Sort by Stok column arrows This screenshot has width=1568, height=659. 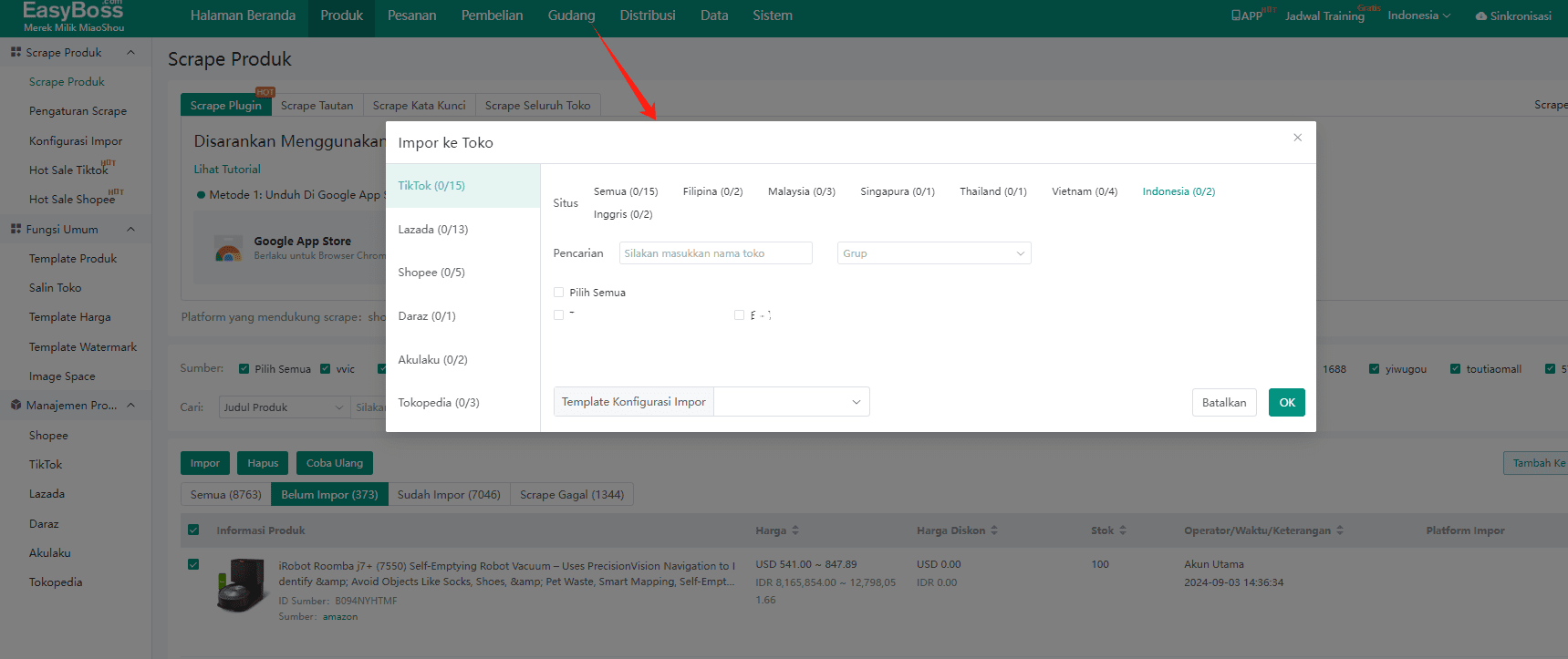pyautogui.click(x=1123, y=530)
